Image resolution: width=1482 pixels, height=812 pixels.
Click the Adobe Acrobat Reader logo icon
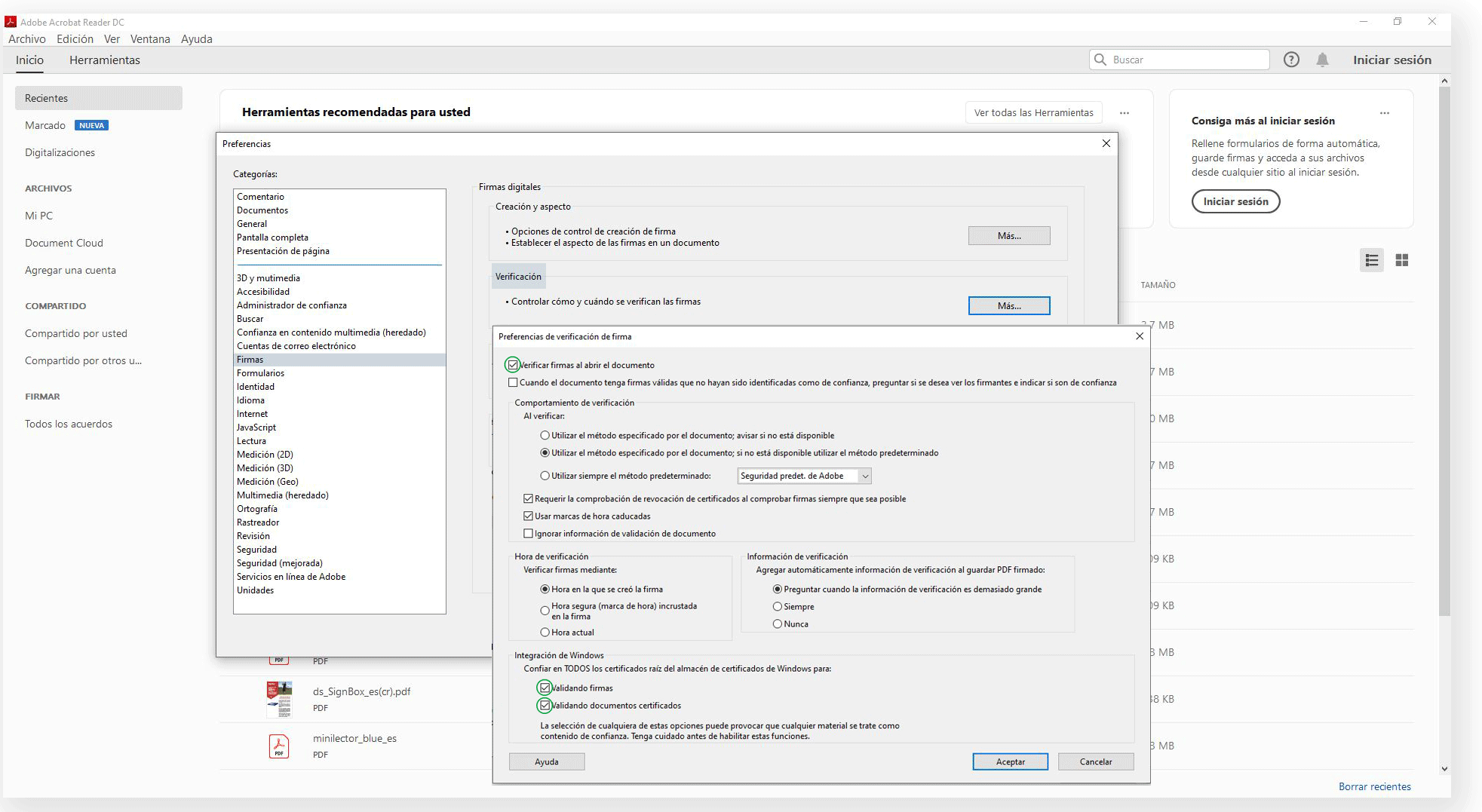11,22
